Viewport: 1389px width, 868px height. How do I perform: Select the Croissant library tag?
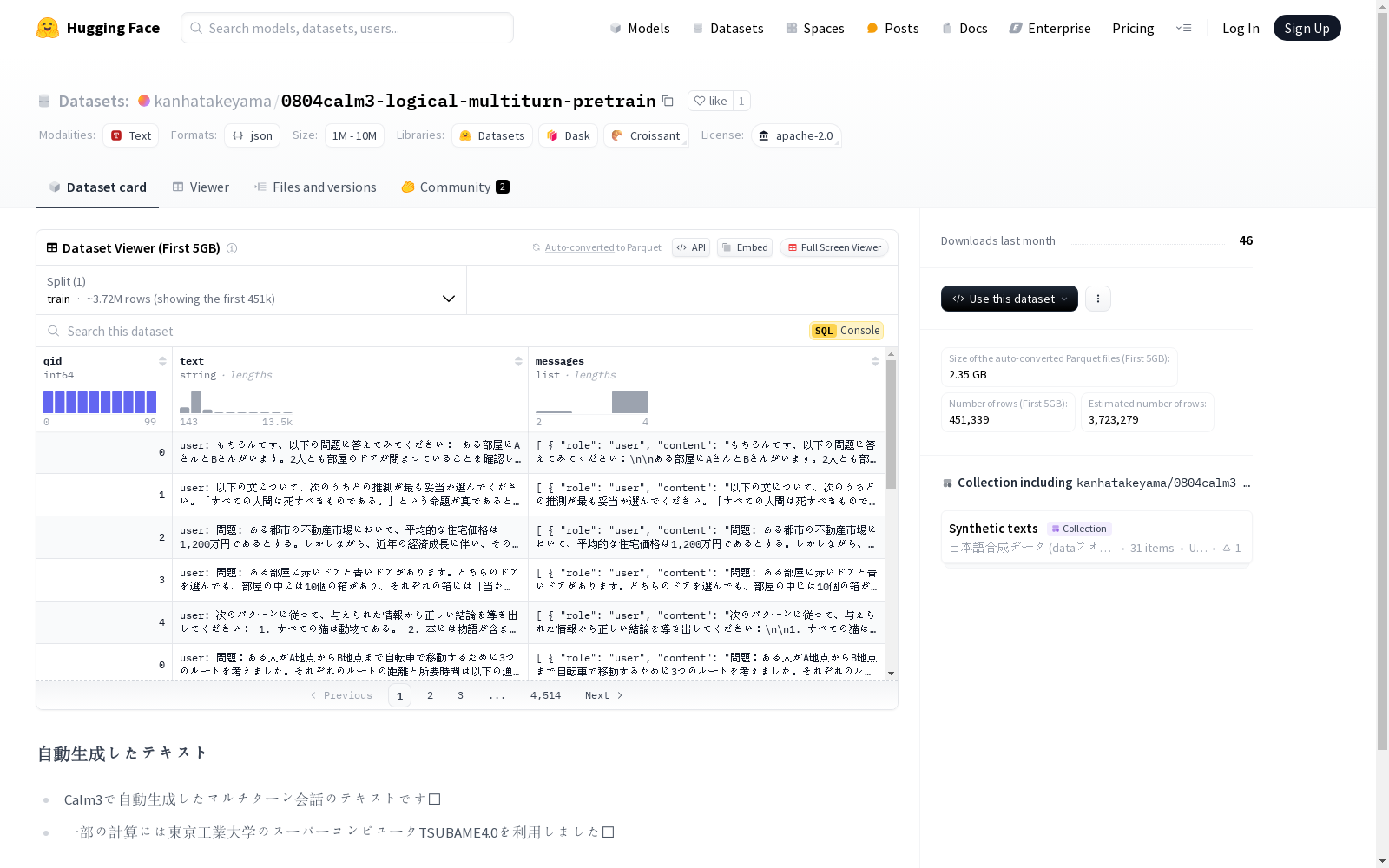(x=646, y=135)
